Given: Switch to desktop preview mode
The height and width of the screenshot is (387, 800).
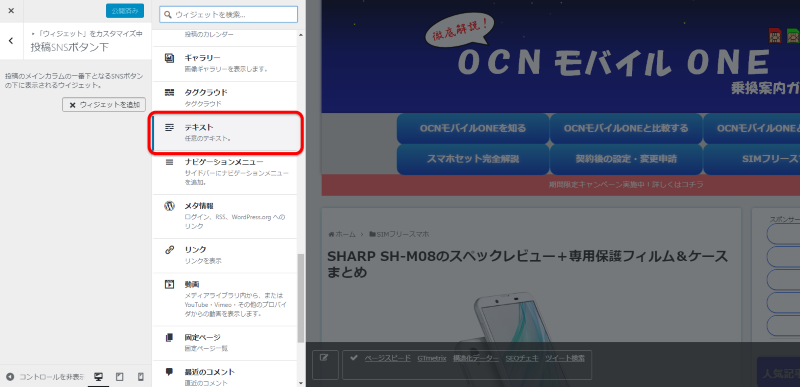Looking at the screenshot, I should [x=98, y=377].
